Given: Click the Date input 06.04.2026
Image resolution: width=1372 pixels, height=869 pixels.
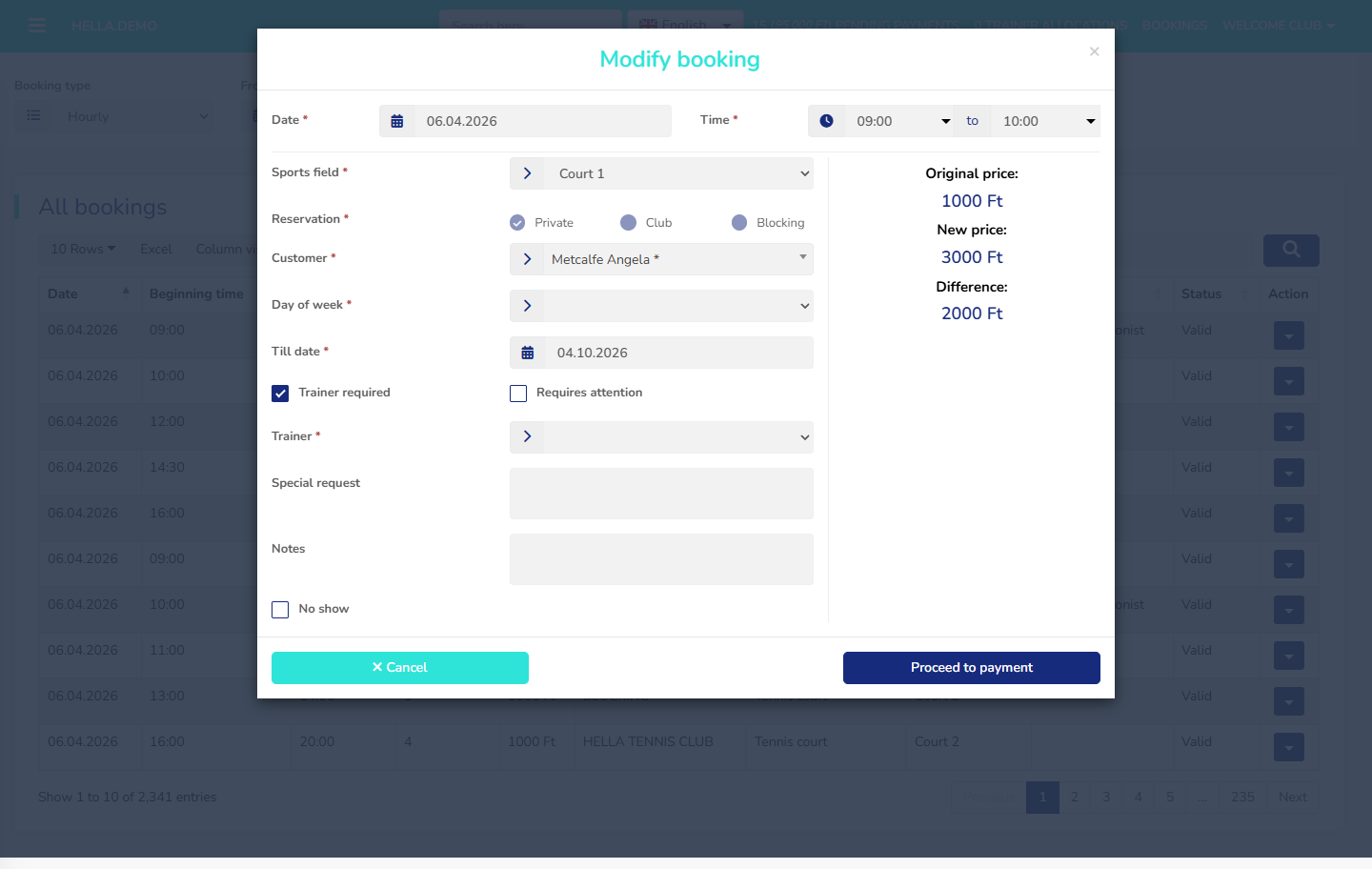Looking at the screenshot, I should pyautogui.click(x=543, y=121).
